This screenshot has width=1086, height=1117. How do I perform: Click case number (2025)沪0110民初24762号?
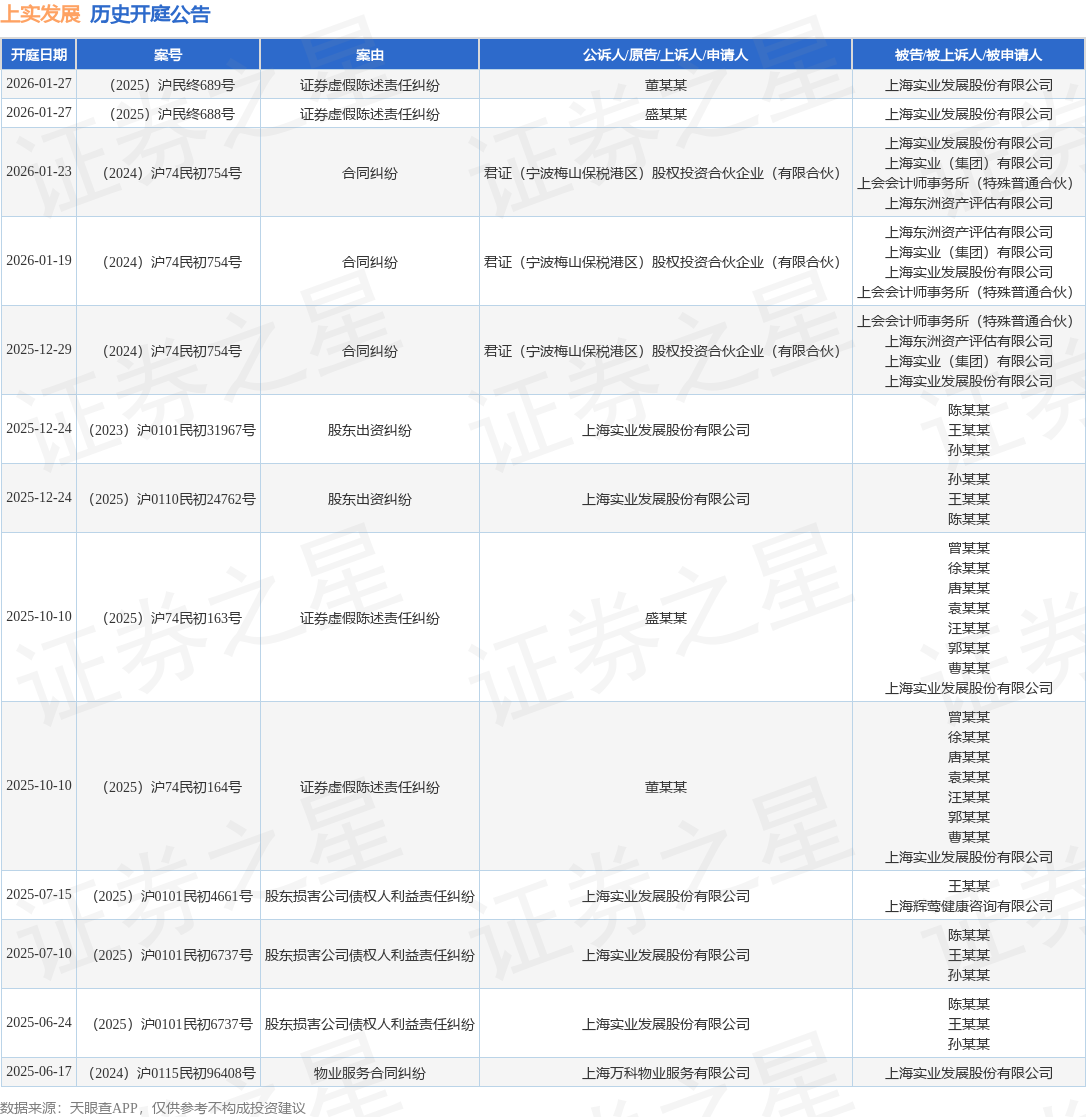168,499
